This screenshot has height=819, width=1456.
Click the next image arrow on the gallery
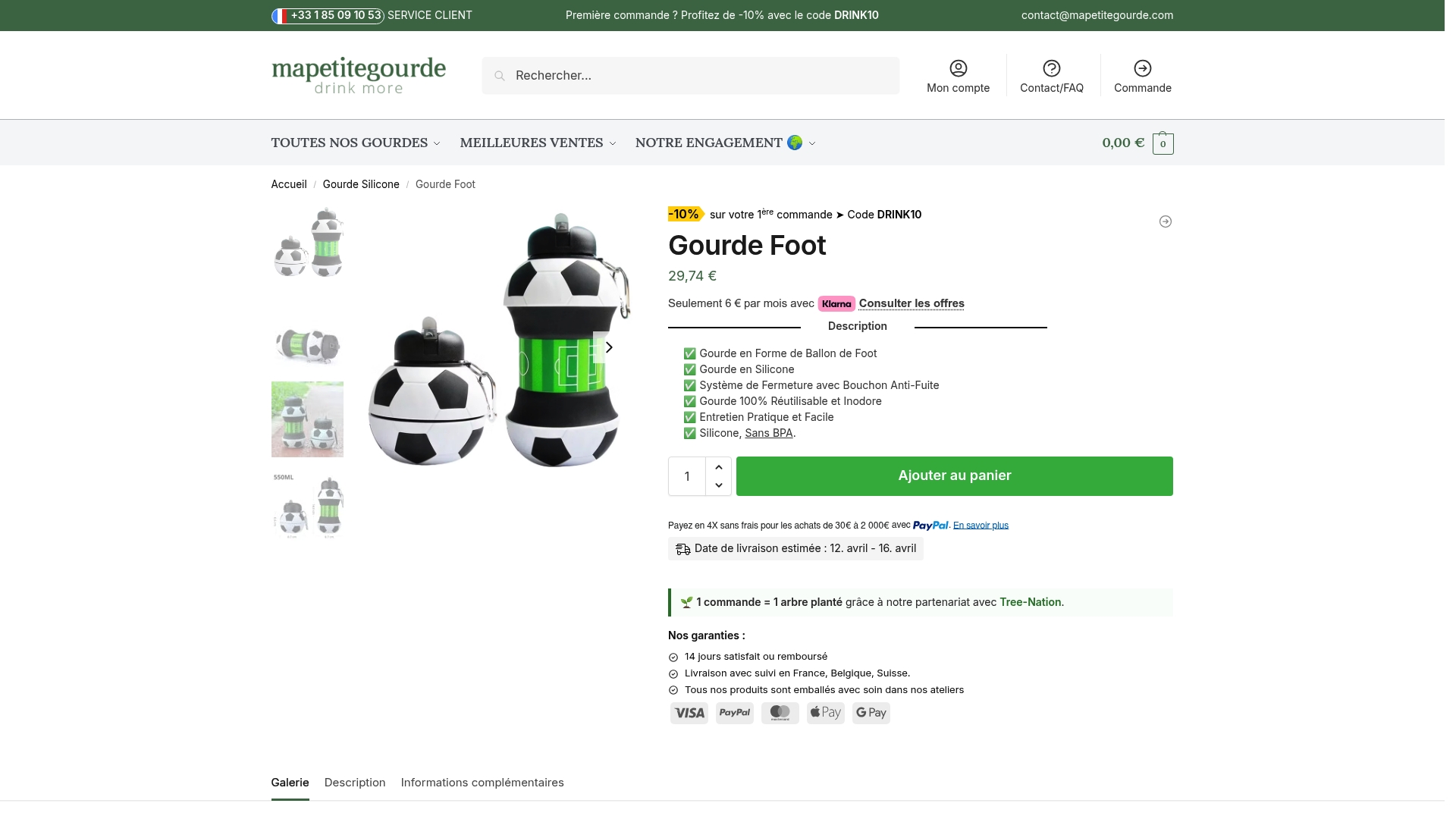pyautogui.click(x=609, y=347)
